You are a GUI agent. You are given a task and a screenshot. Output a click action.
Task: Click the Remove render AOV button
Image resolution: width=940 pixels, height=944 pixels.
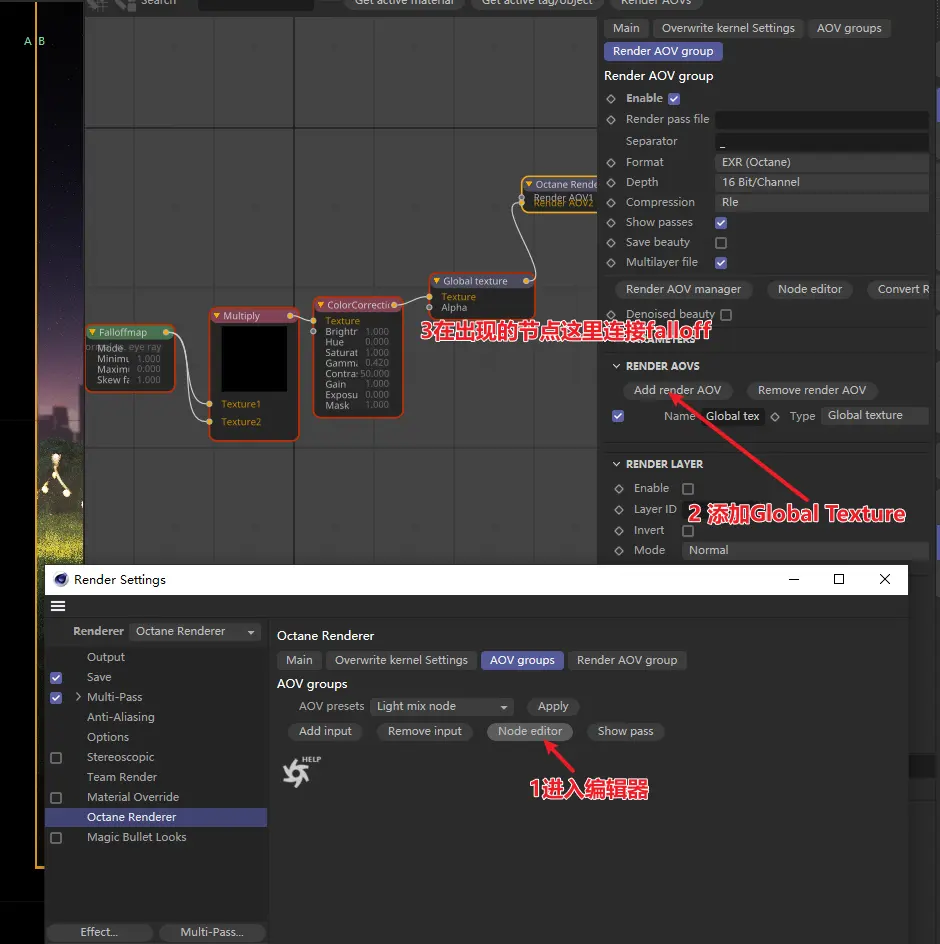(x=812, y=391)
